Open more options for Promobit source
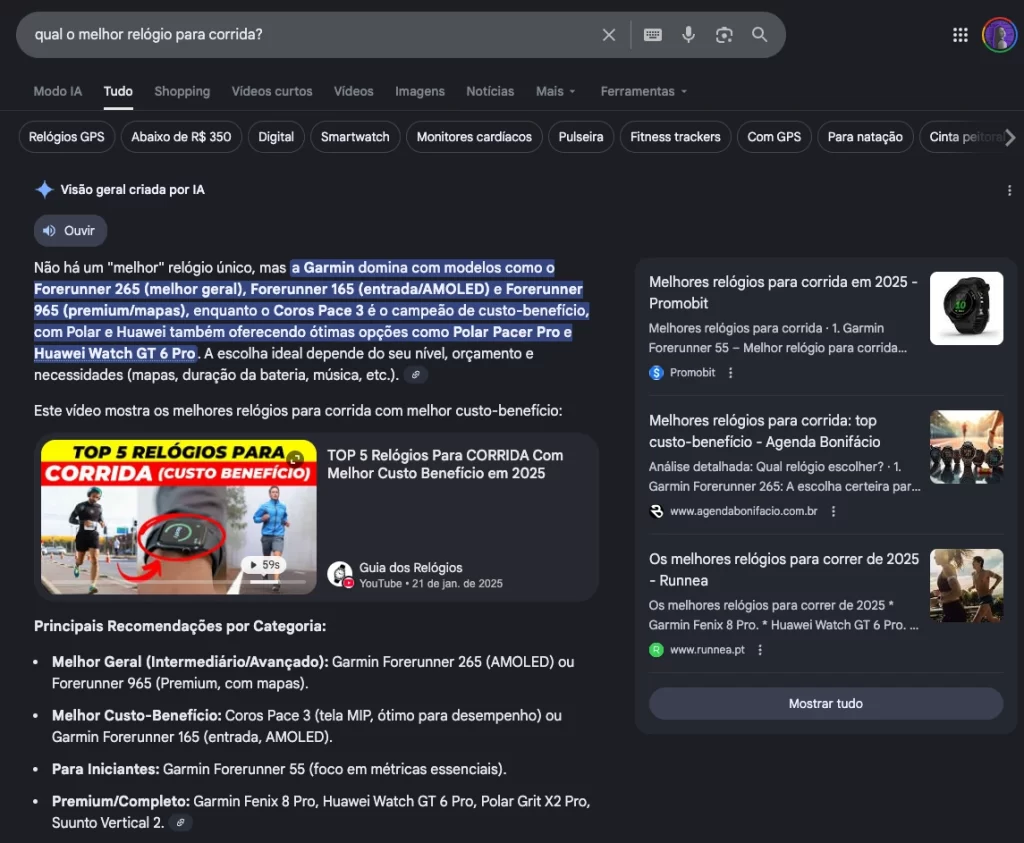This screenshot has width=1024, height=843. coord(730,373)
